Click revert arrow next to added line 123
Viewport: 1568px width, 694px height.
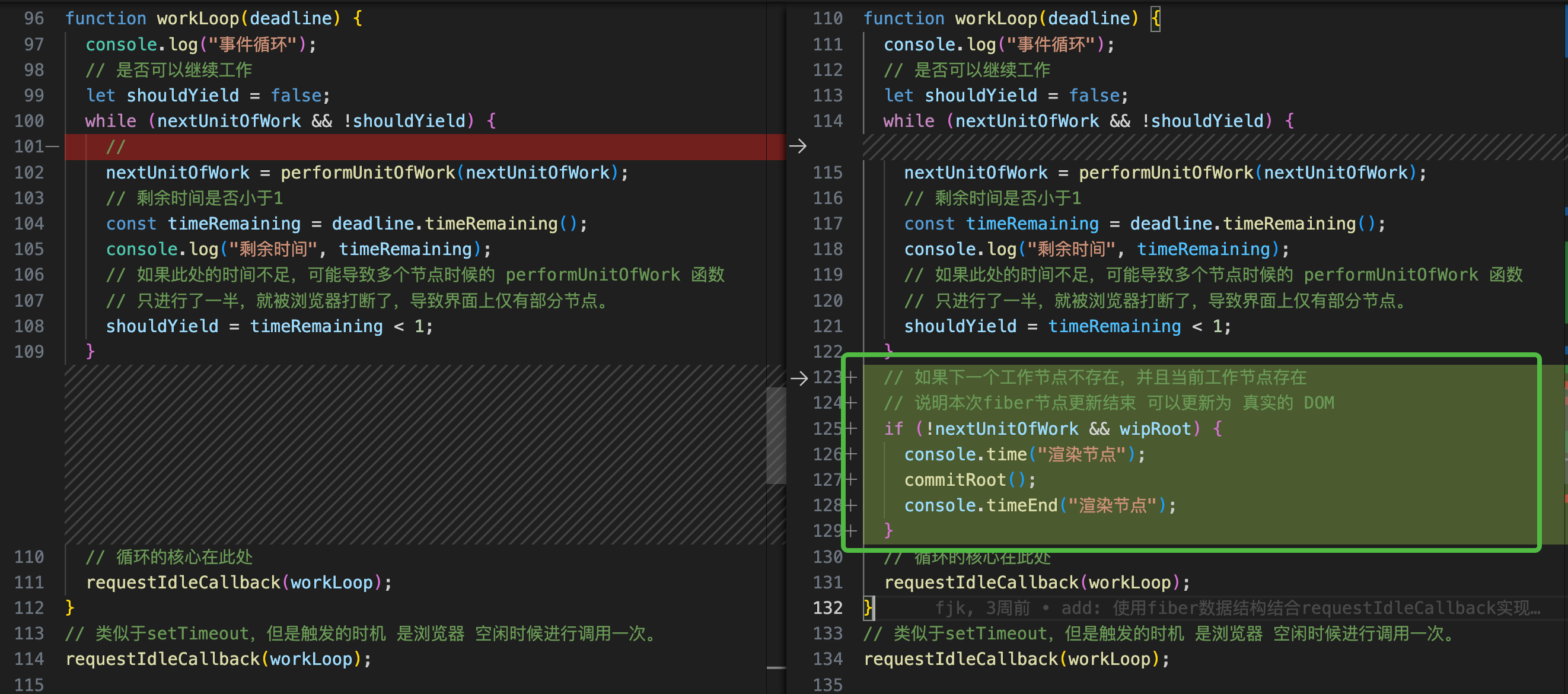coord(799,378)
